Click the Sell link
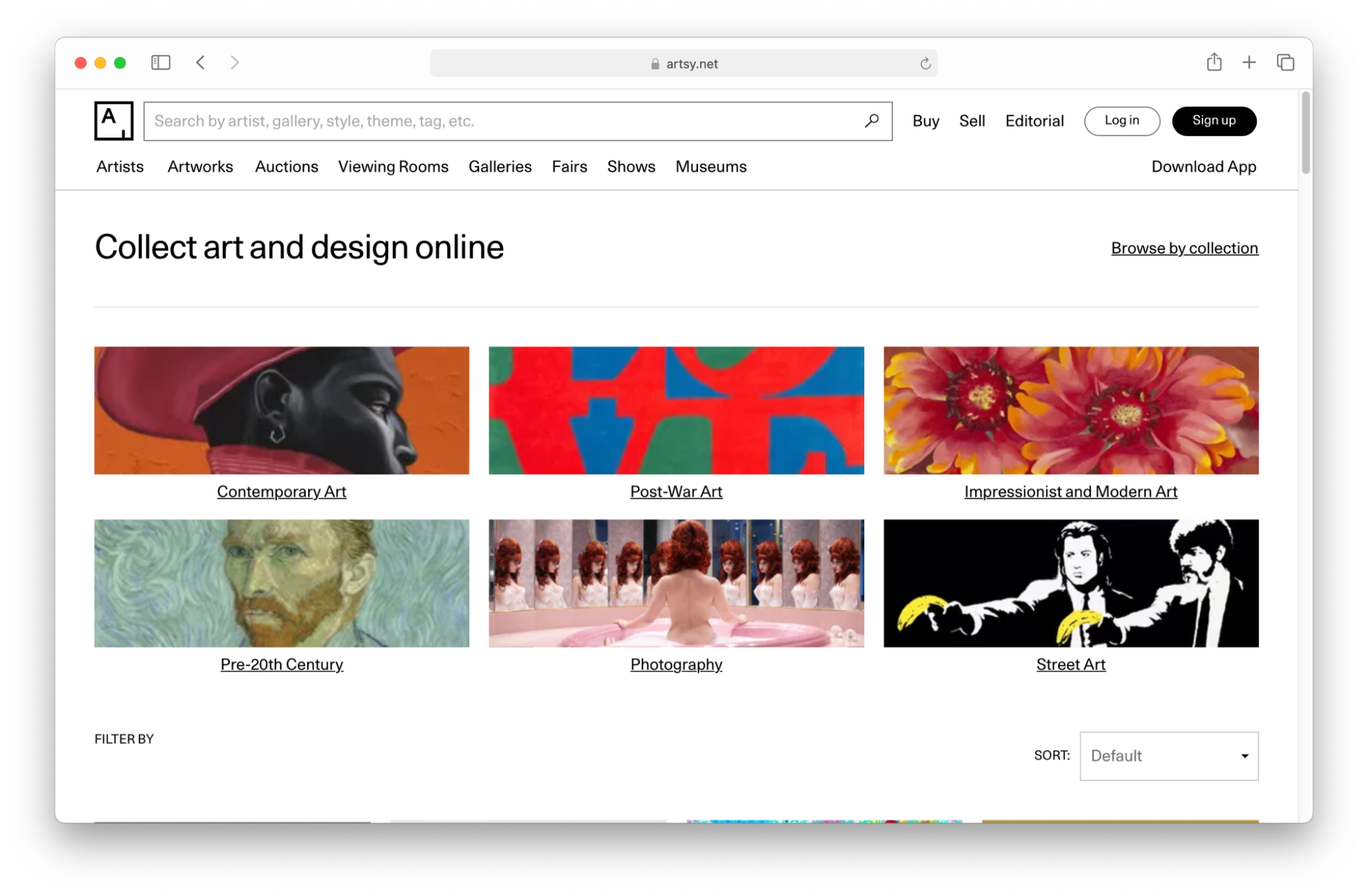The width and height of the screenshot is (1368, 896). (972, 121)
